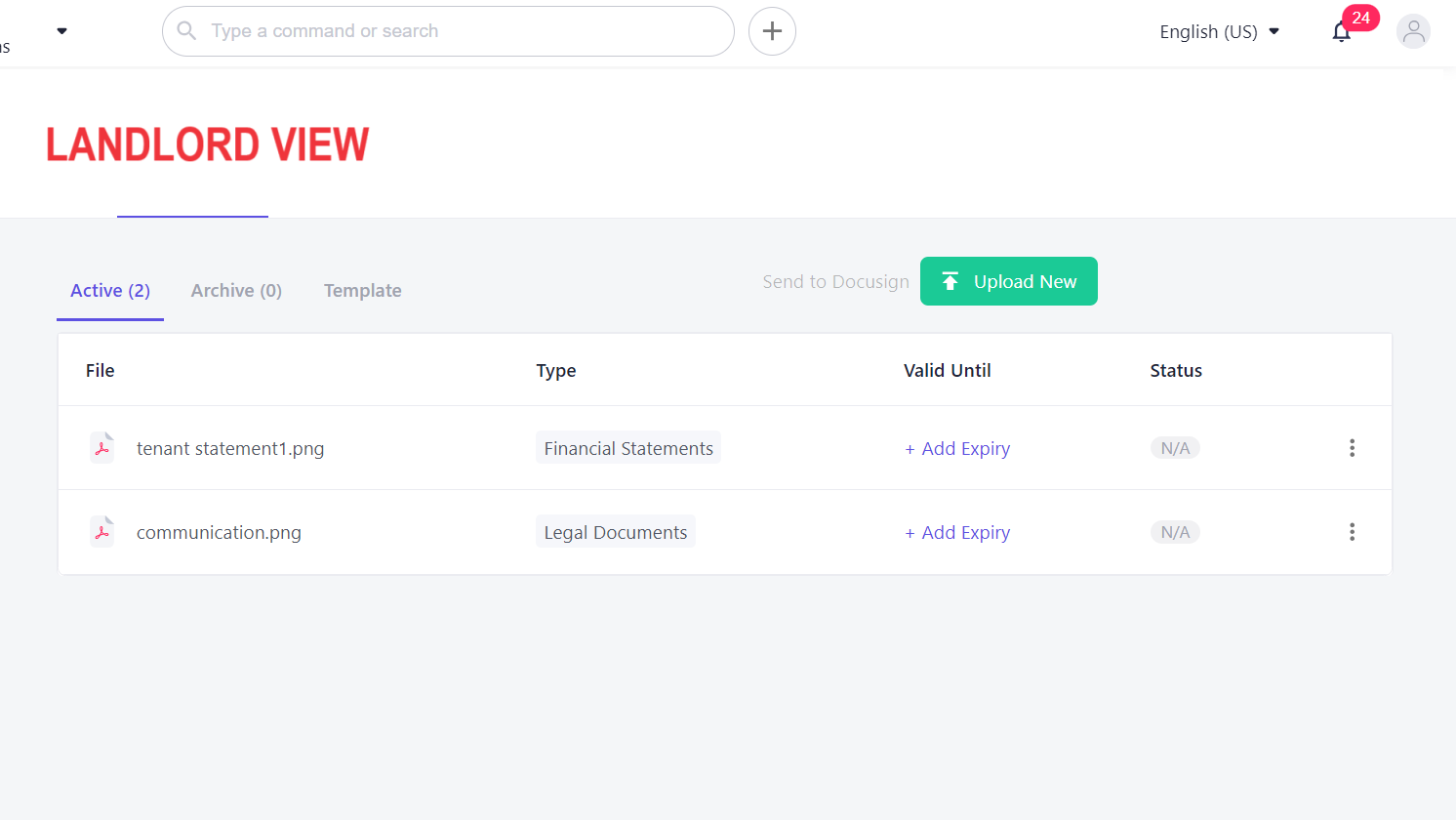Click the notification count badge 24

(1360, 18)
